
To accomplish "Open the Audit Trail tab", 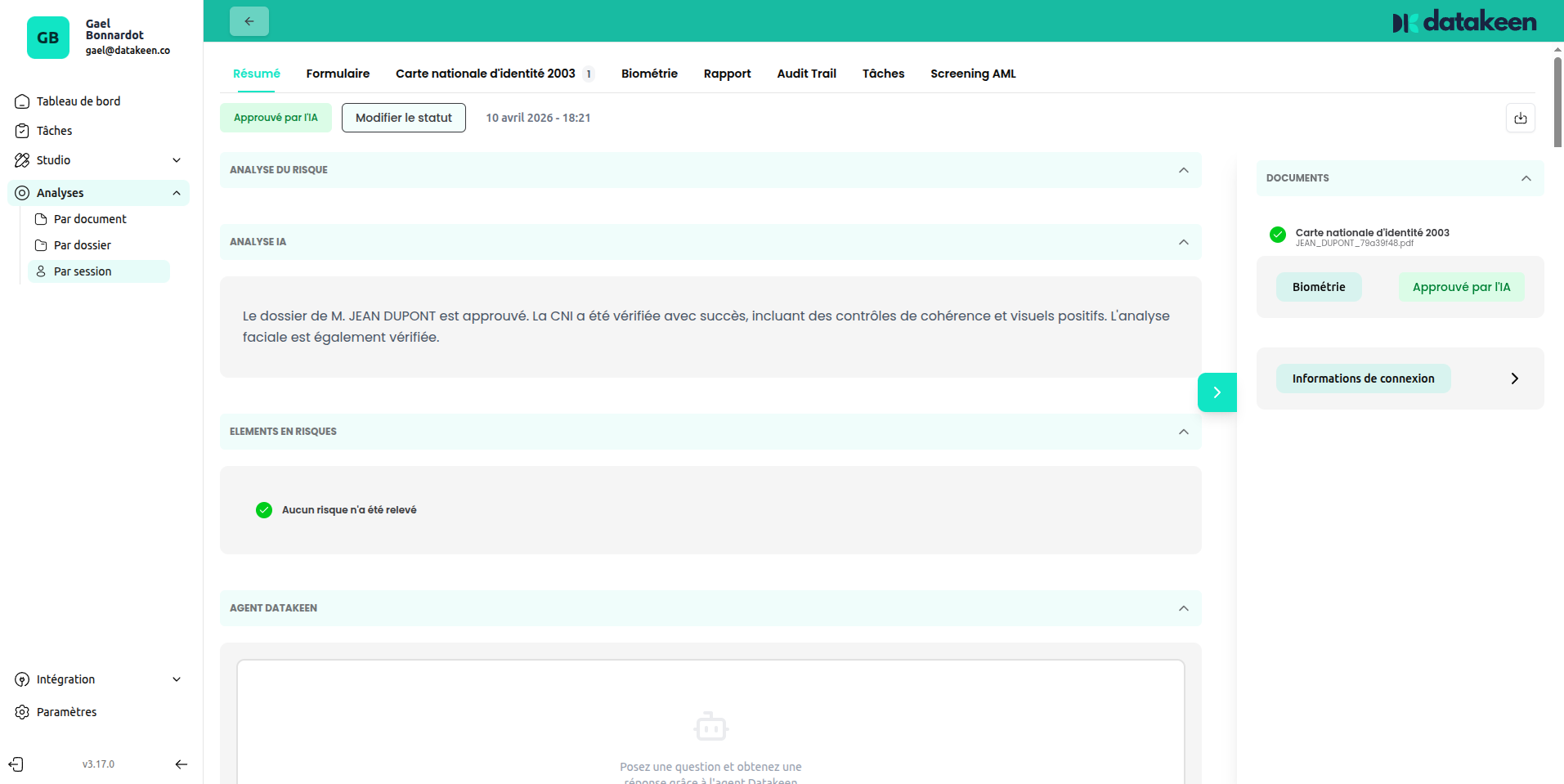I will (806, 74).
